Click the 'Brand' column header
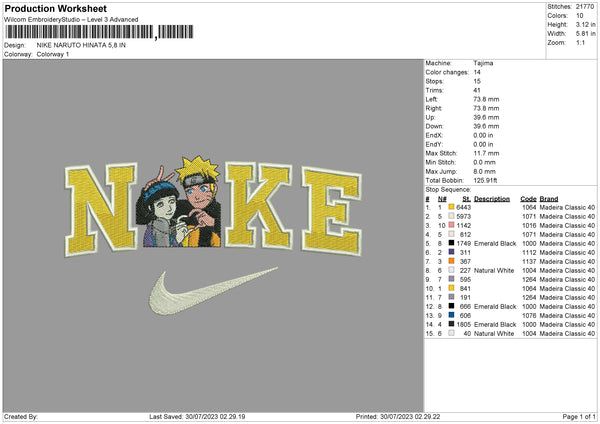Screen dimensions: 600x424 coord(549,199)
